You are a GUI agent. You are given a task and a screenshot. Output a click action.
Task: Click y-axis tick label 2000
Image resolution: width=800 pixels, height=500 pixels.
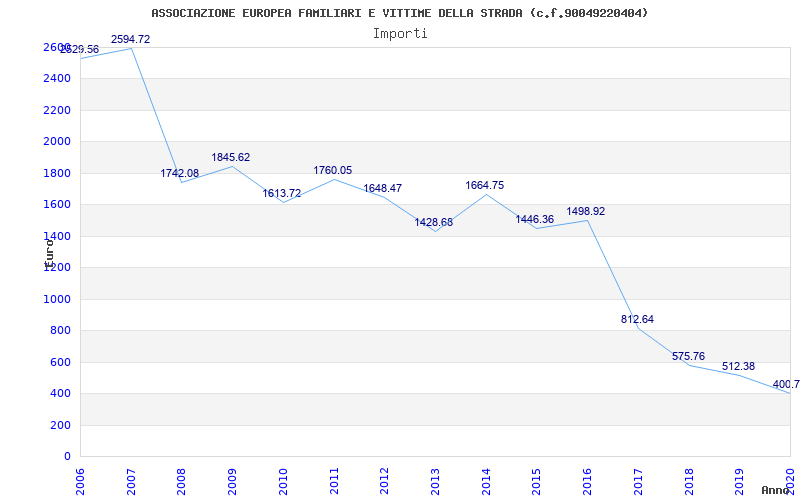click(57, 141)
